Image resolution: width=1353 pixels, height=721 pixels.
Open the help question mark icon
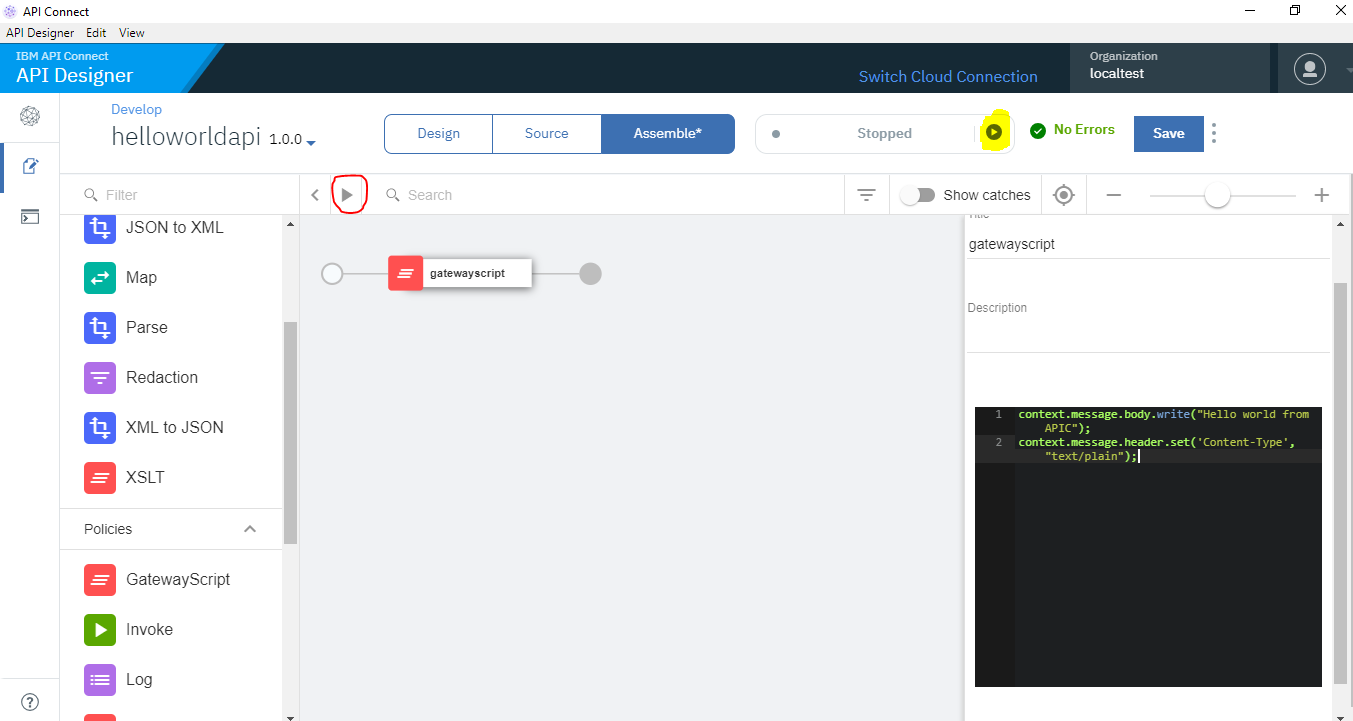30,702
